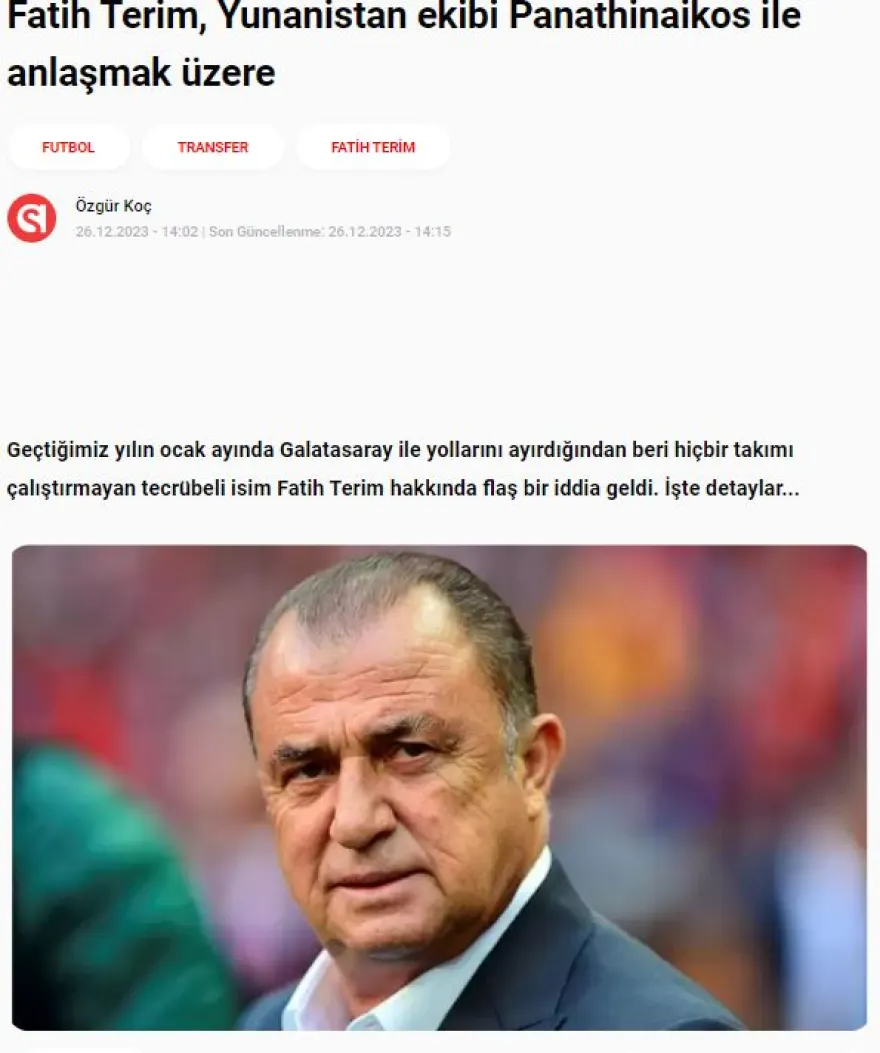
Task: Open author Özgür Koç's profile name
Action: tap(114, 205)
